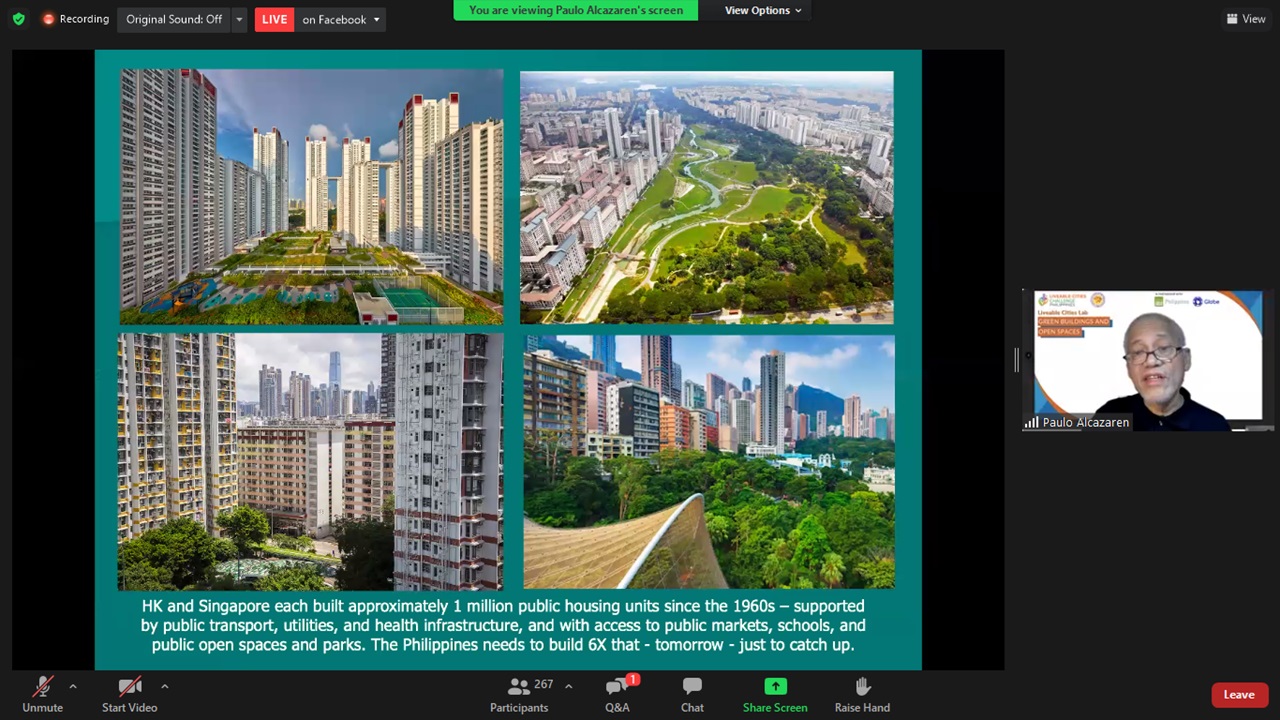
Task: Open the Q&A panel
Action: click(617, 694)
